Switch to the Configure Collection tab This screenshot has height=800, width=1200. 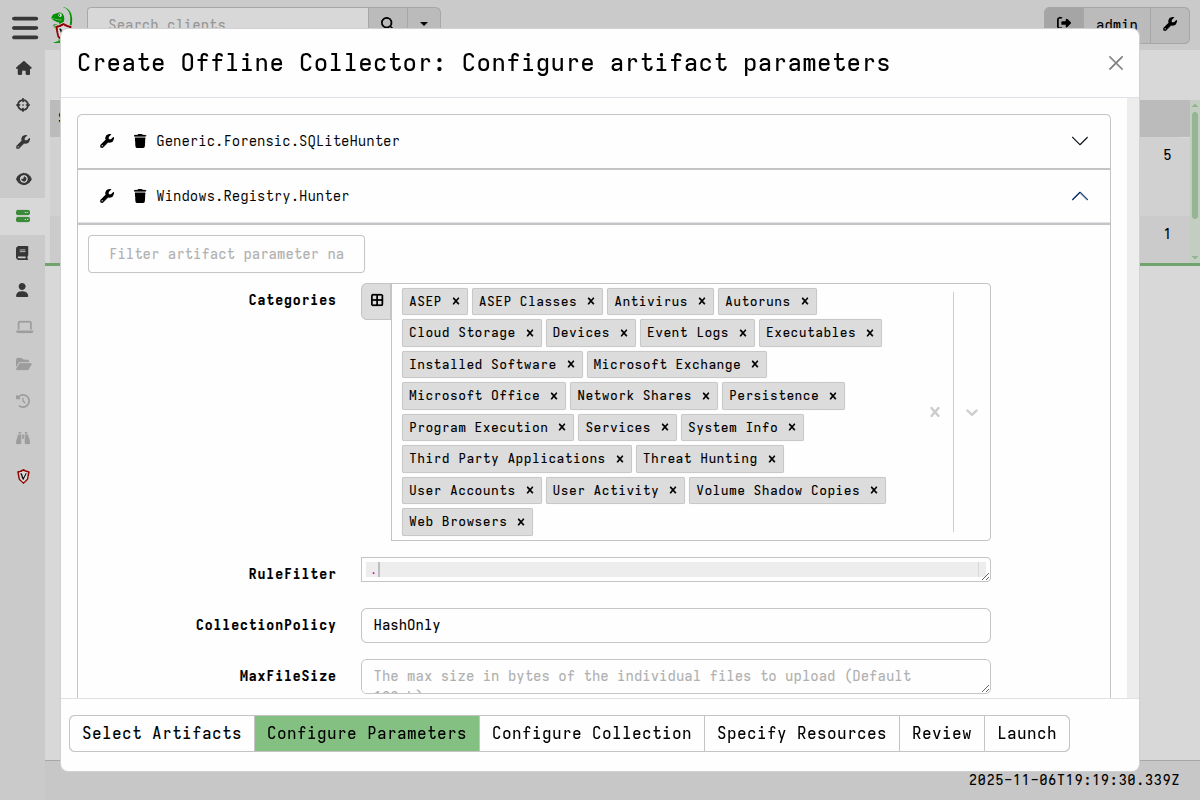pyautogui.click(x=591, y=733)
